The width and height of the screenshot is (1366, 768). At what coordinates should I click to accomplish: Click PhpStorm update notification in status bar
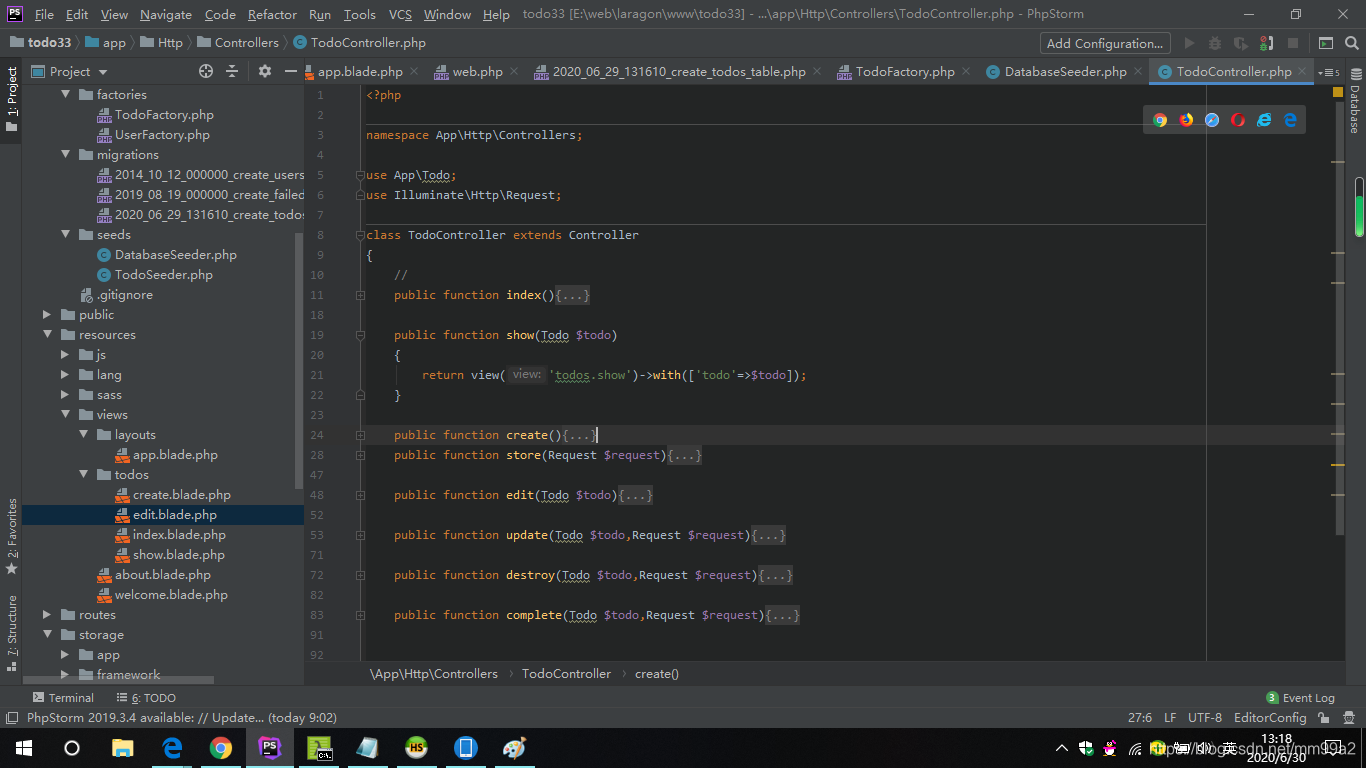click(181, 718)
